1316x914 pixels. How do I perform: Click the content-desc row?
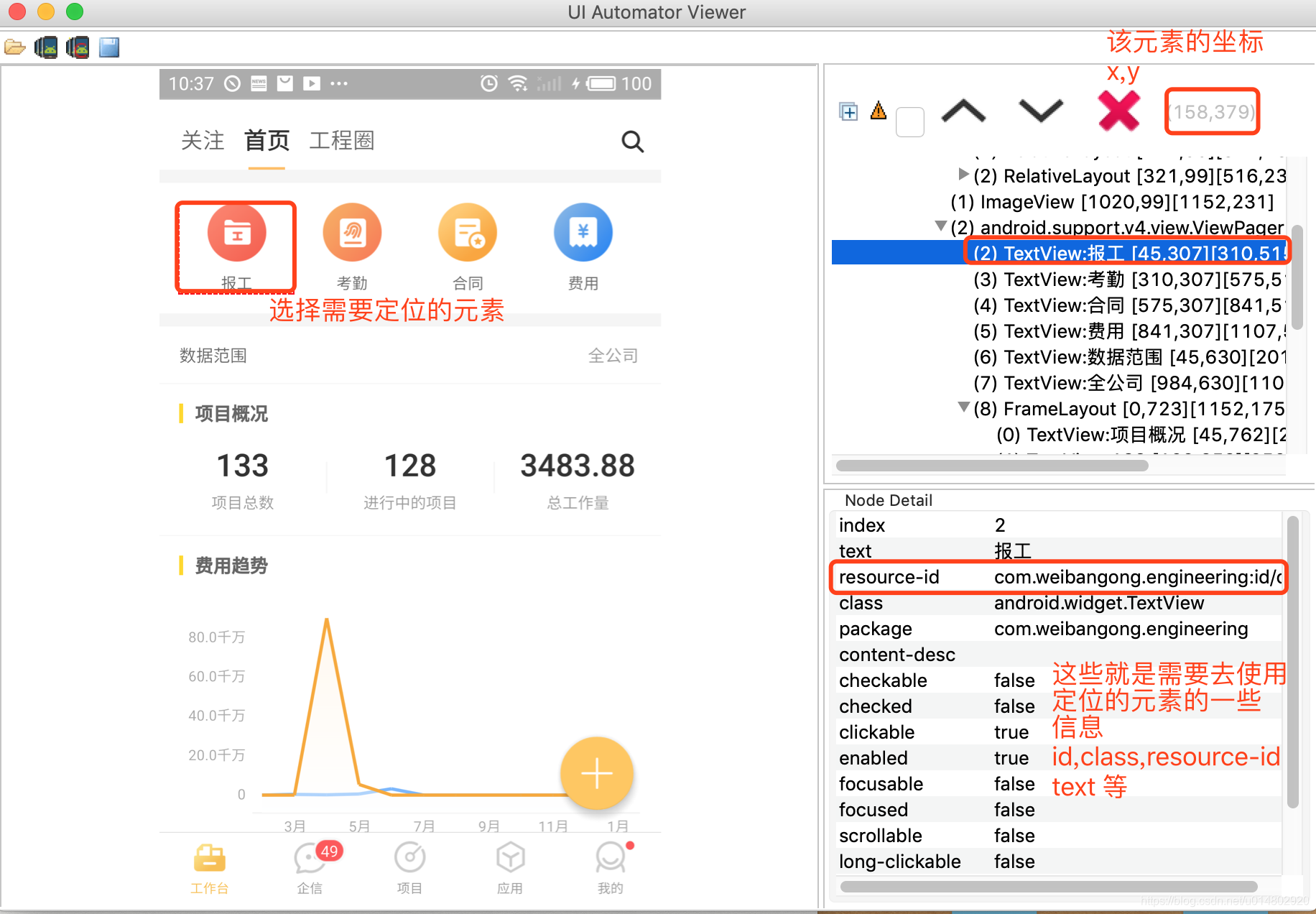pos(1059,655)
